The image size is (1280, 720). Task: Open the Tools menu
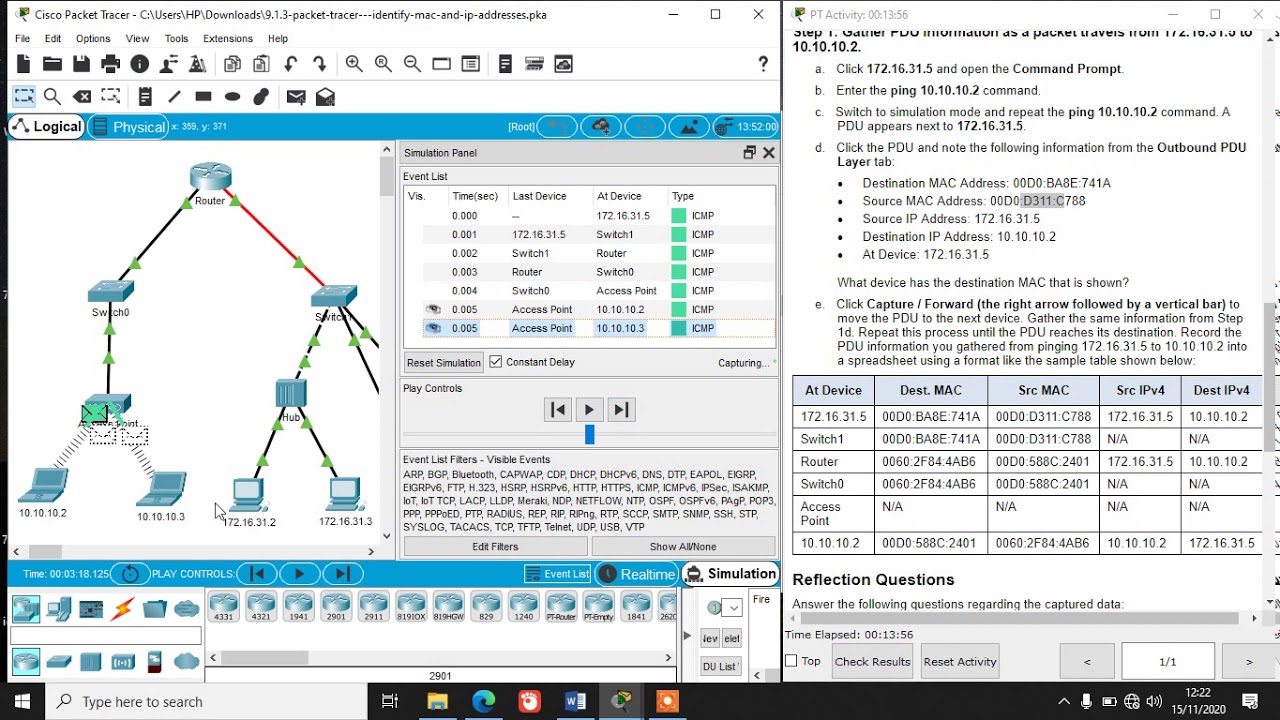(176, 38)
